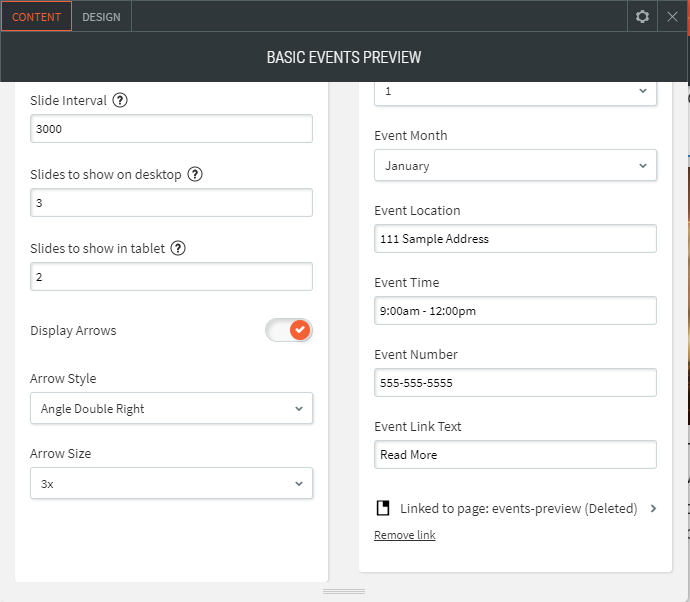690x602 pixels.
Task: Open the Event Month dropdown
Action: point(515,166)
